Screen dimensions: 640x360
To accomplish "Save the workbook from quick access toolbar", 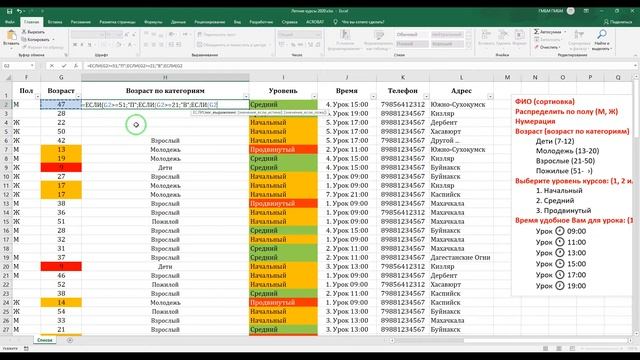I will pyautogui.click(x=9, y=11).
